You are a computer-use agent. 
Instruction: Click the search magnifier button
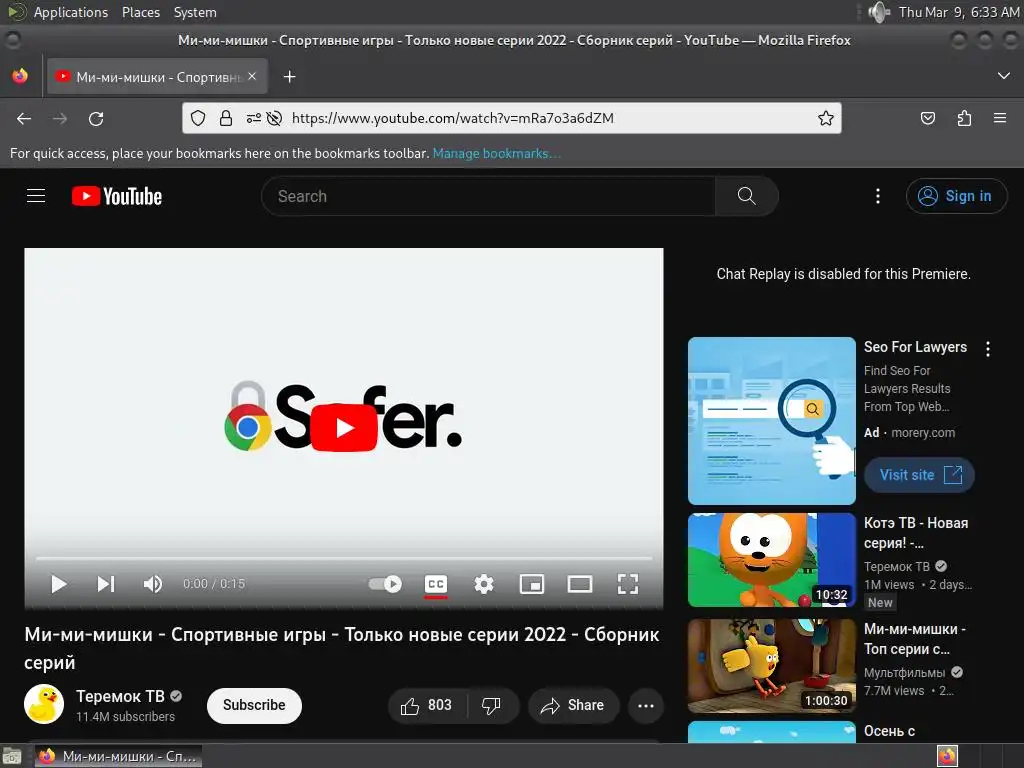746,196
